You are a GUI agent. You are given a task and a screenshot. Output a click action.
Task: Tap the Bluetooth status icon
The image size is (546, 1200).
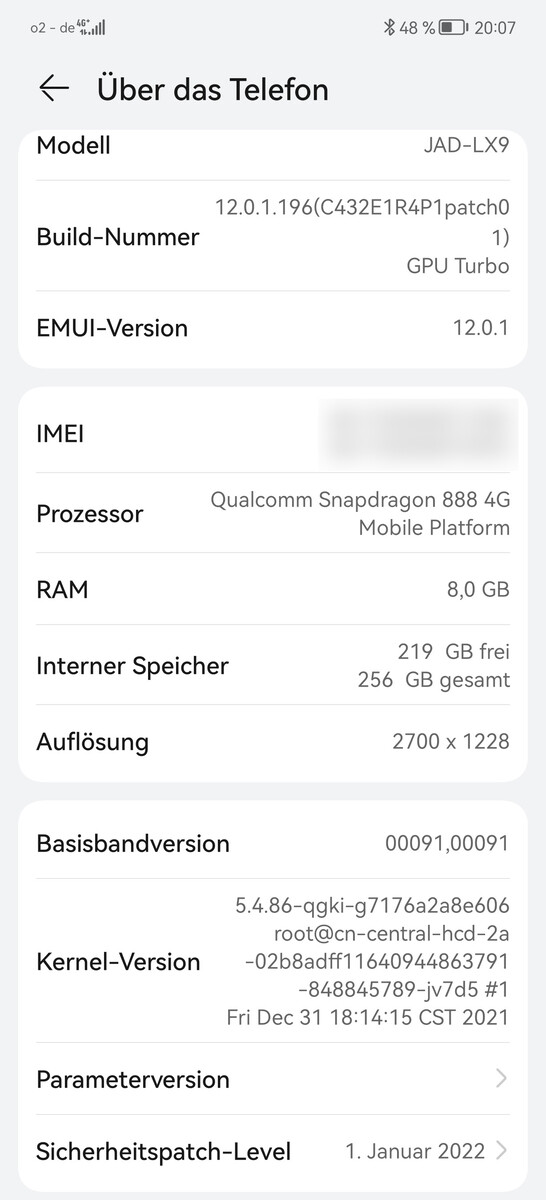click(390, 28)
